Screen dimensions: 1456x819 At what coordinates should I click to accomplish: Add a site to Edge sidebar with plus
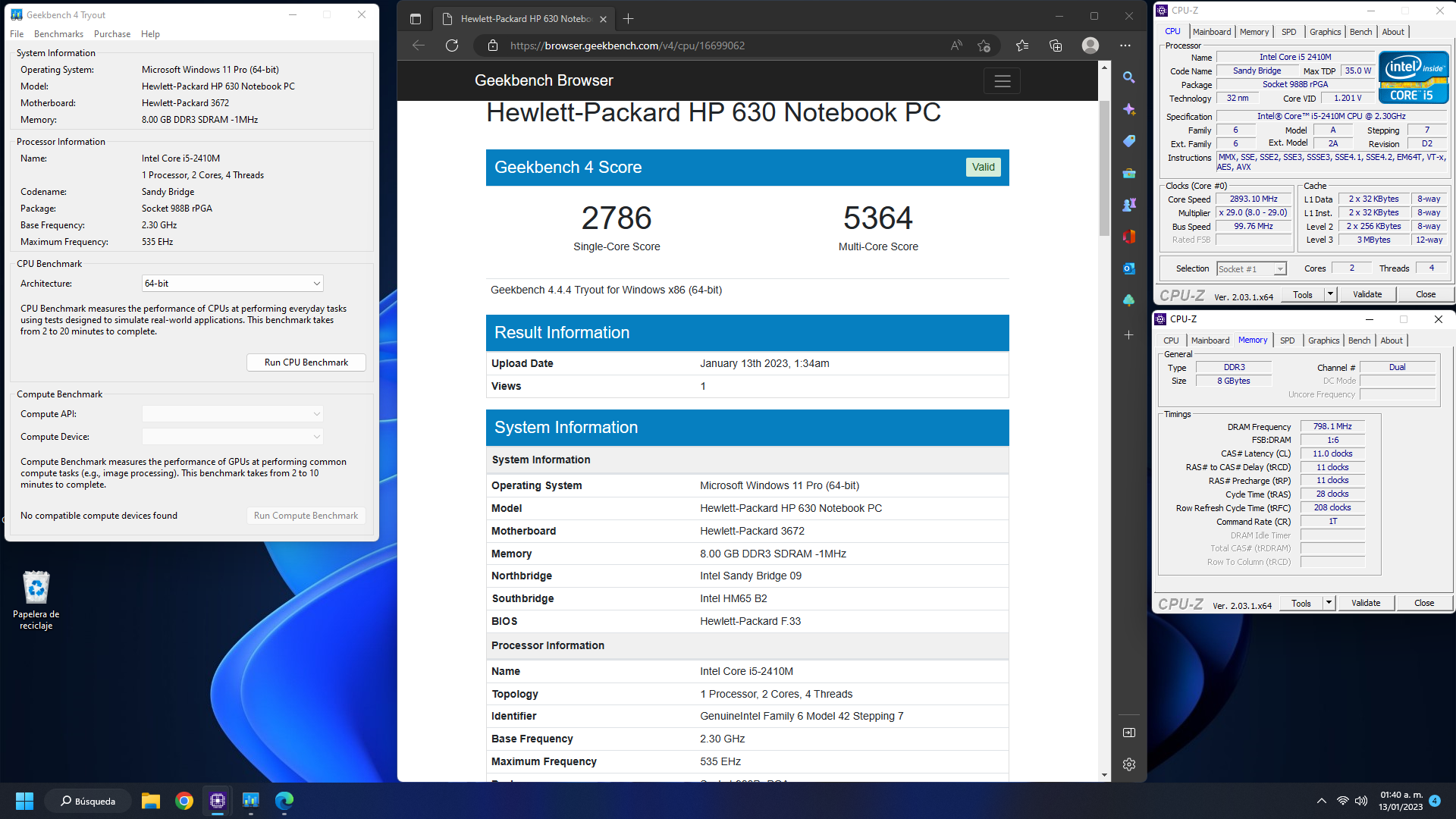coord(1129,334)
